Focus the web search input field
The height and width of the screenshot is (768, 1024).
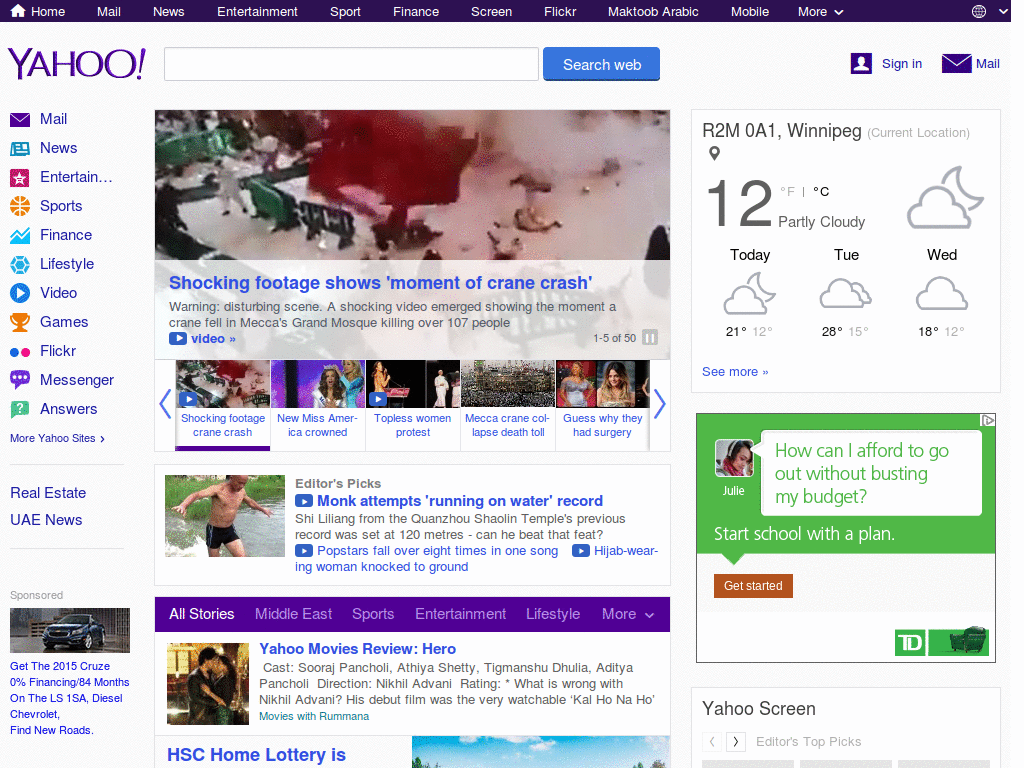pyautogui.click(x=351, y=64)
